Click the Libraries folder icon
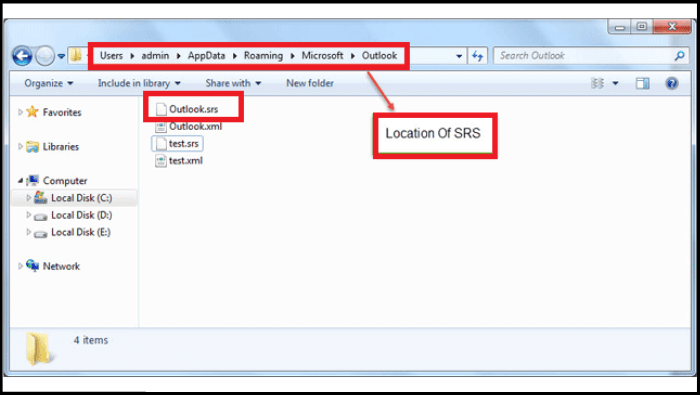 coord(32,147)
